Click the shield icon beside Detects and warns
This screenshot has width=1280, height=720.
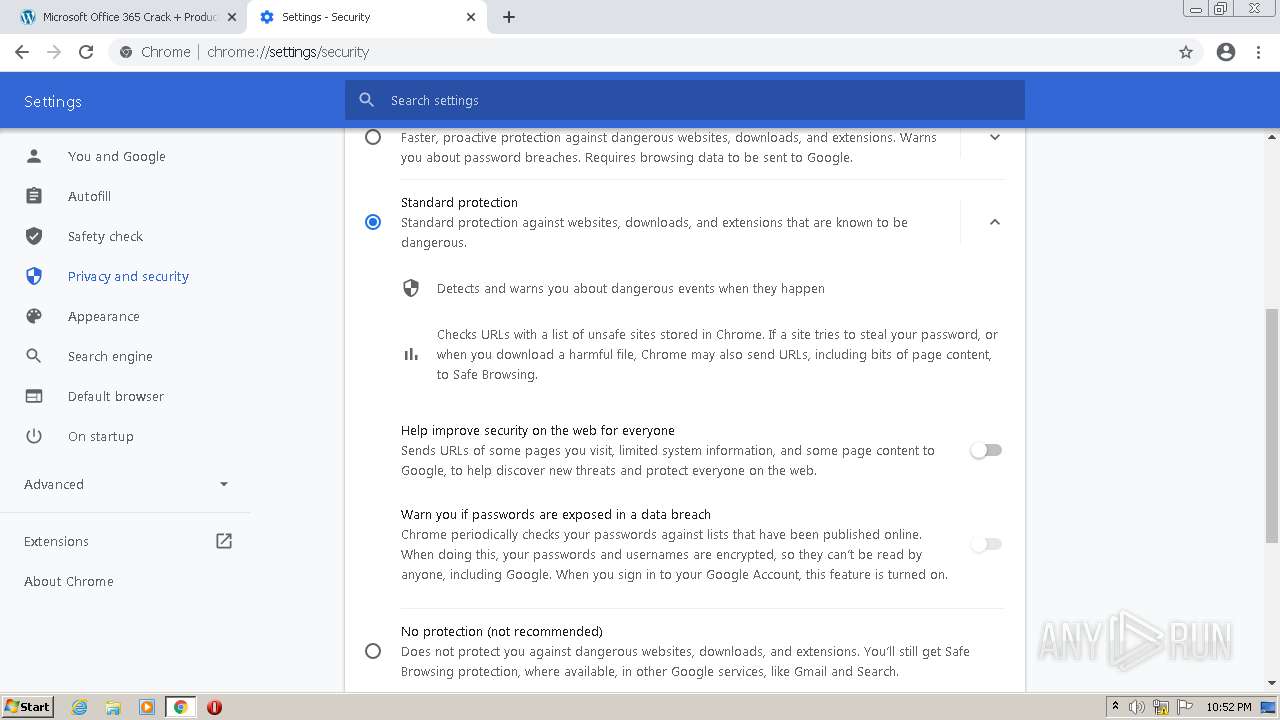tap(411, 288)
